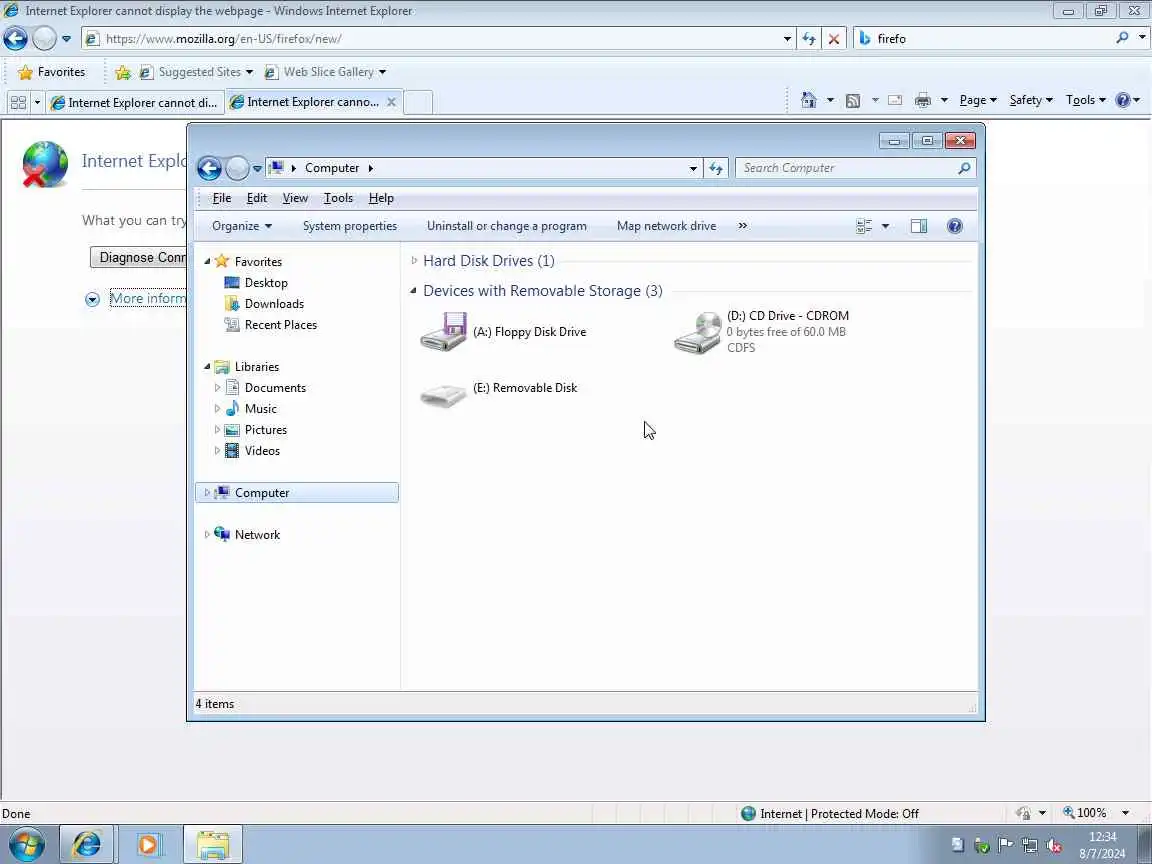This screenshot has height=864, width=1152.
Task: Click the Windows Start orb
Action: 27,845
